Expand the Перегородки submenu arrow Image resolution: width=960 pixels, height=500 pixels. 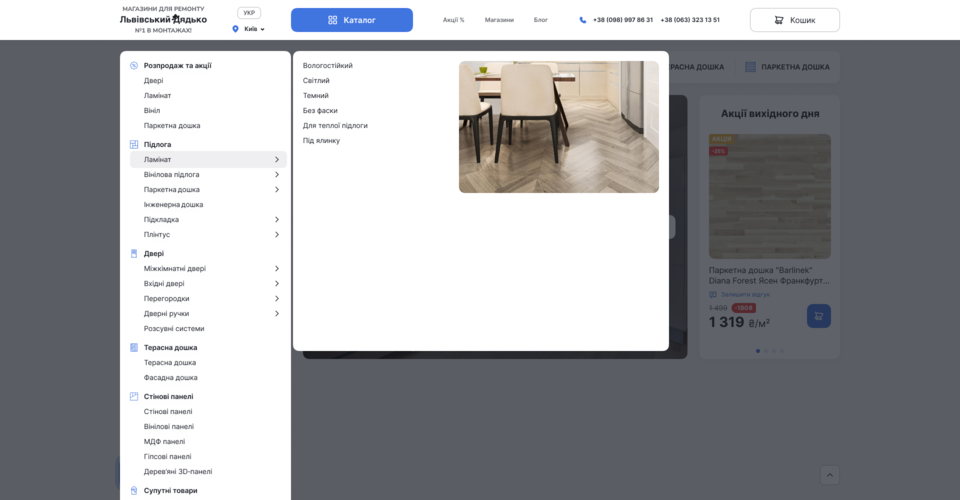click(x=277, y=299)
